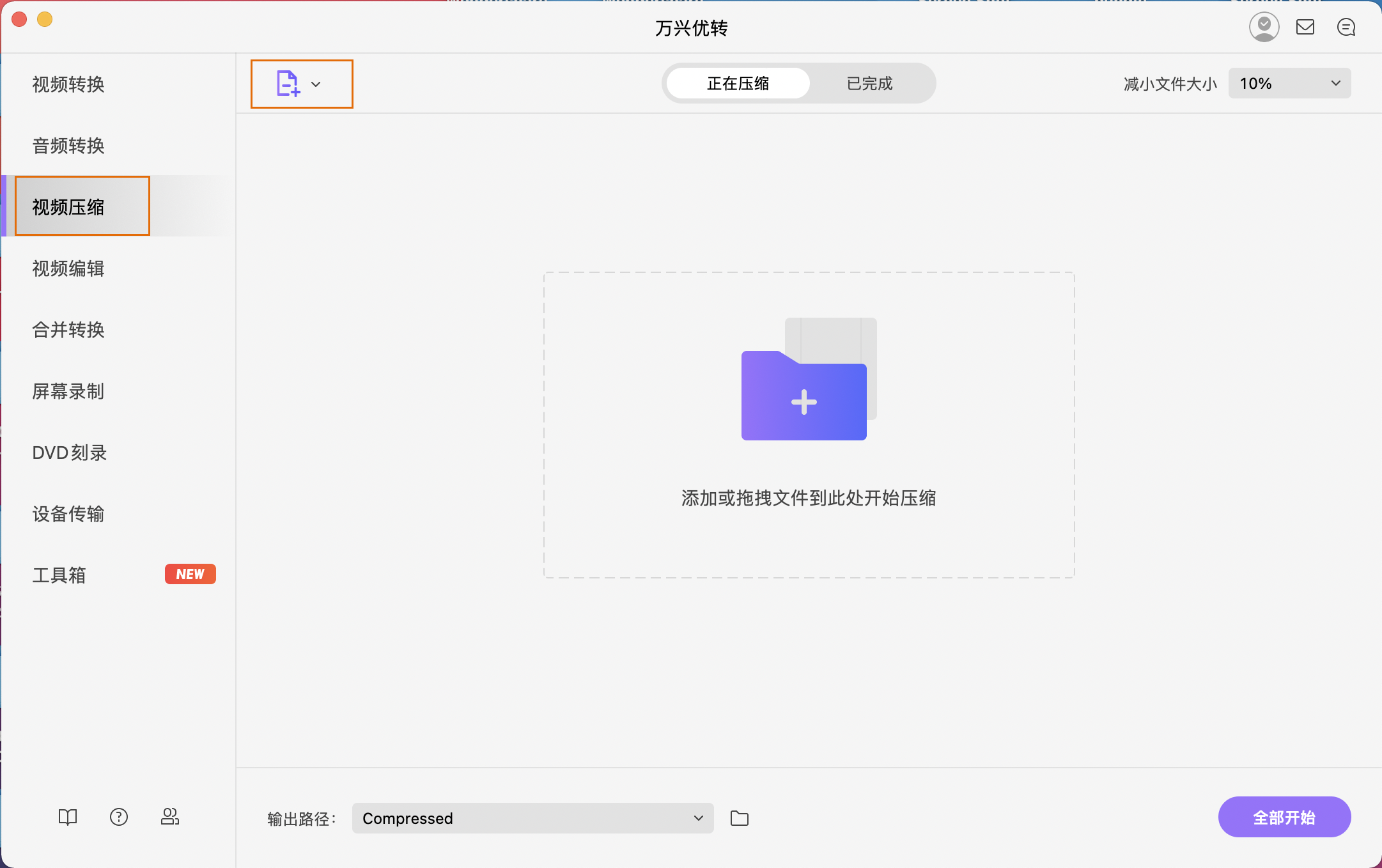
Task: Click the community sharing icon at bottom left
Action: pos(170,817)
